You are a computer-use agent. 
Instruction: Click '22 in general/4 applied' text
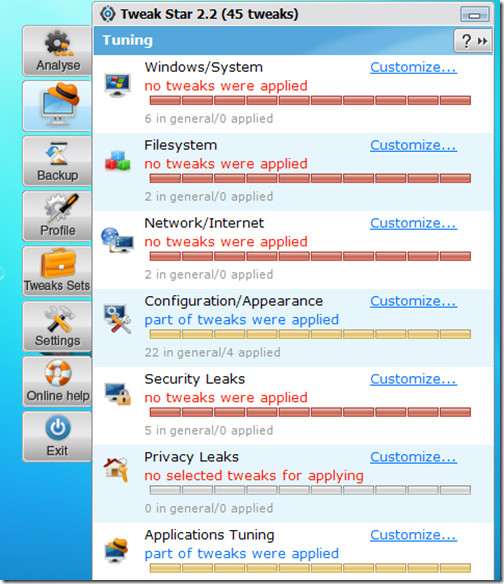pyautogui.click(x=212, y=352)
